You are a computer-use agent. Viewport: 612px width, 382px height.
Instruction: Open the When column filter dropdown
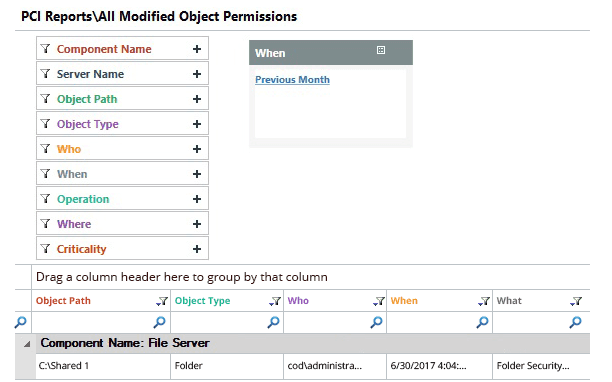tap(484, 301)
